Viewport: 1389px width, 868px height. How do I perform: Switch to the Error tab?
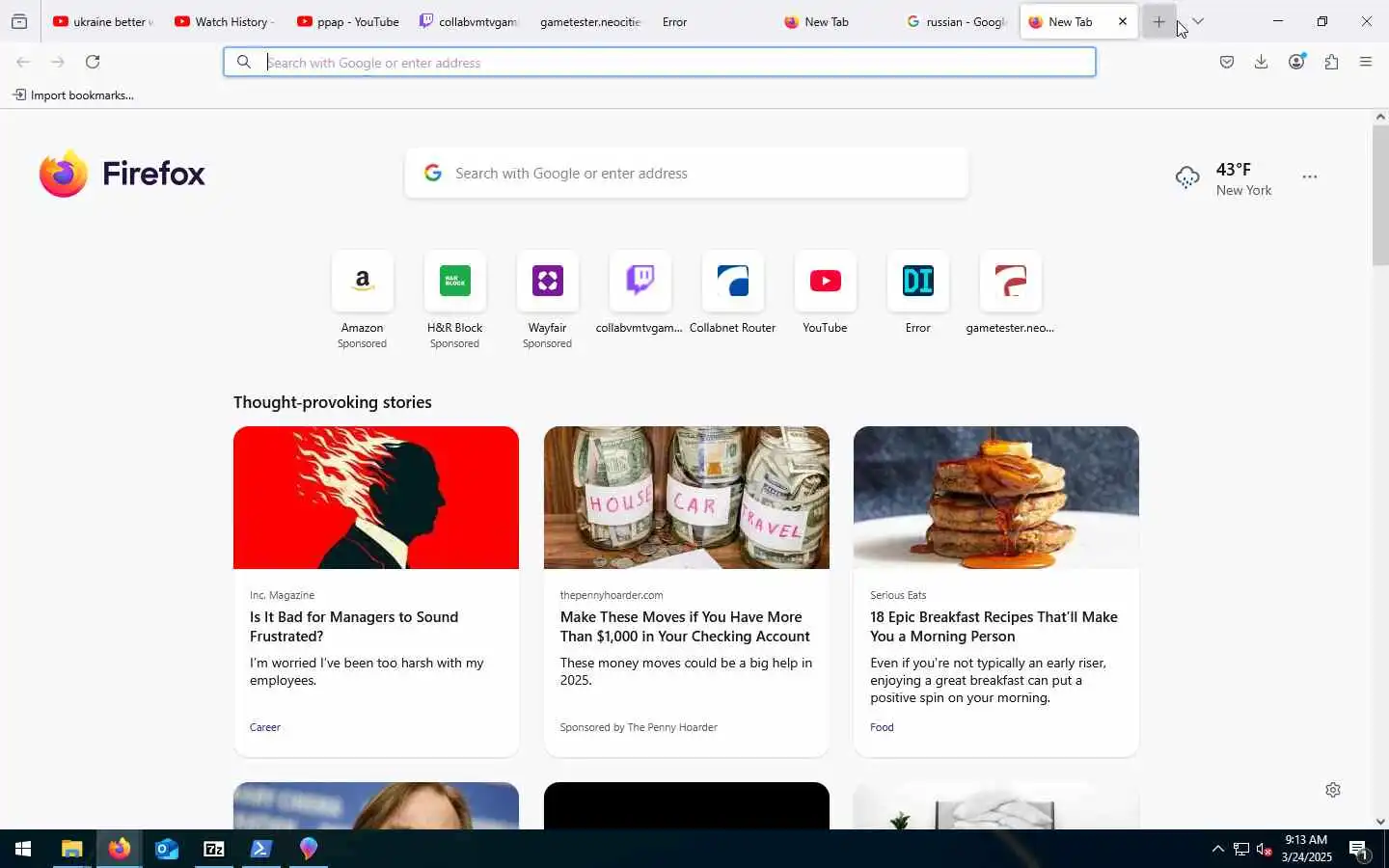(712, 21)
